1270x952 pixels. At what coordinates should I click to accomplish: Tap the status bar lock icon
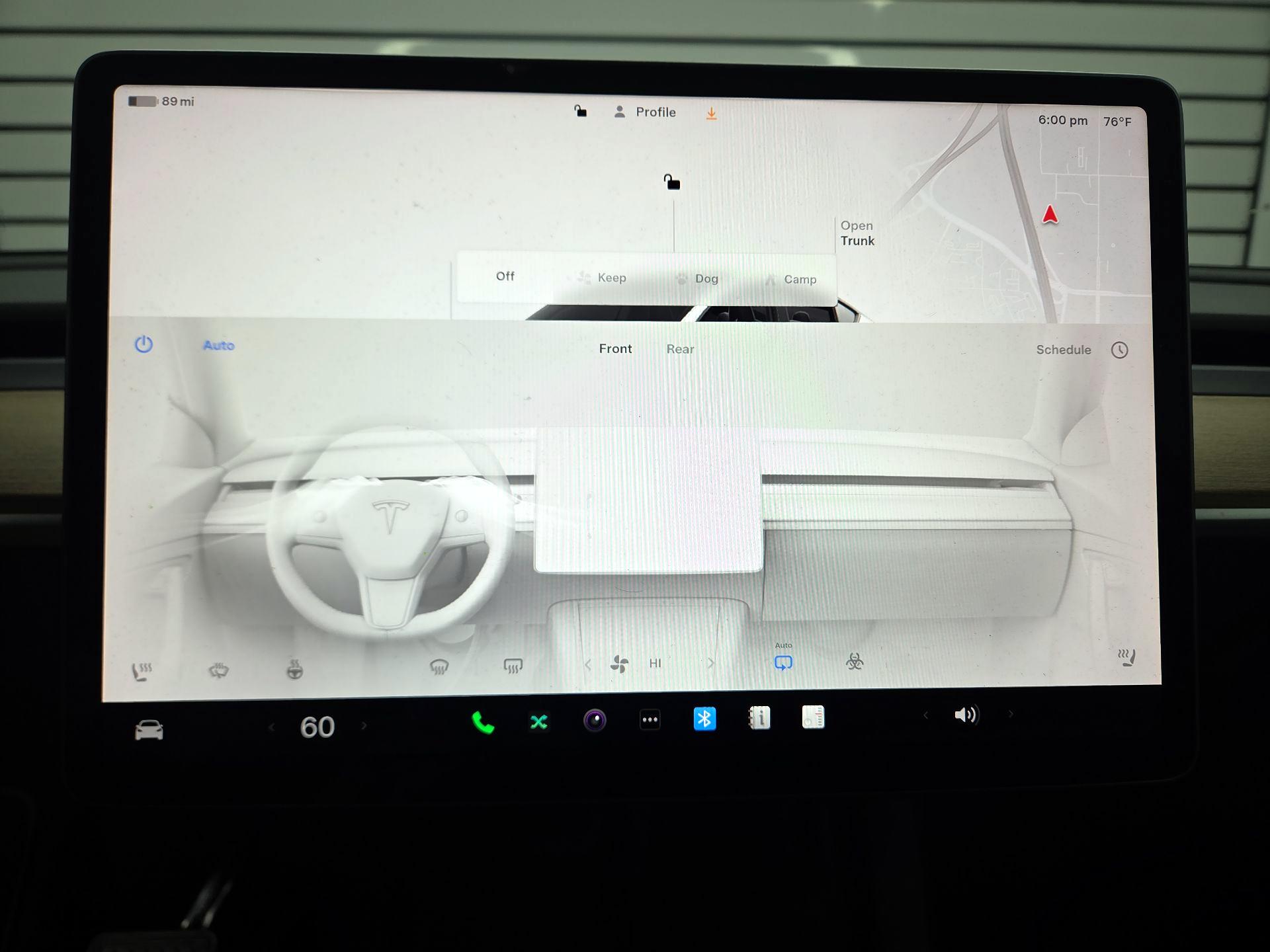point(580,111)
